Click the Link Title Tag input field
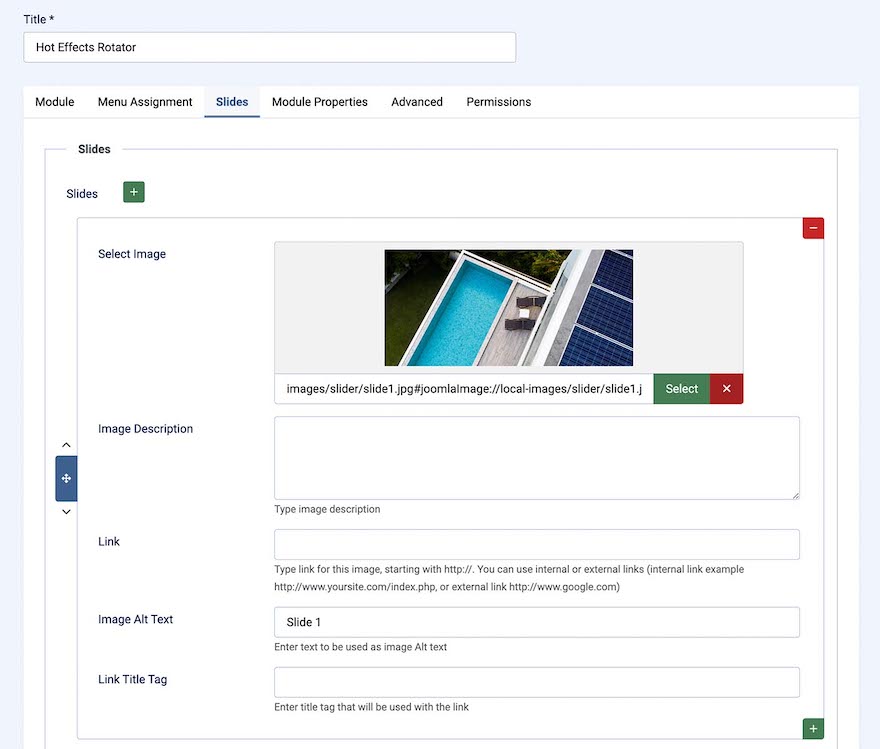This screenshot has height=749, width=880. point(537,682)
